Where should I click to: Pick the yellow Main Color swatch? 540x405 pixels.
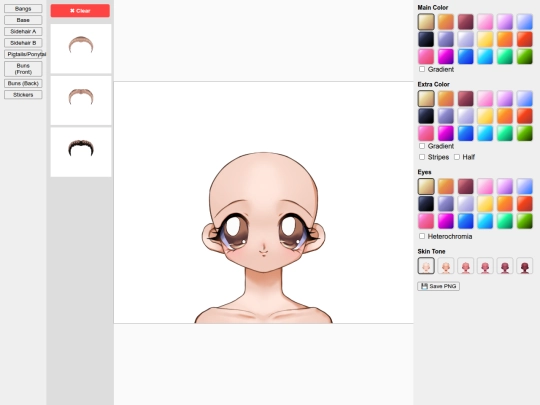(x=485, y=39)
